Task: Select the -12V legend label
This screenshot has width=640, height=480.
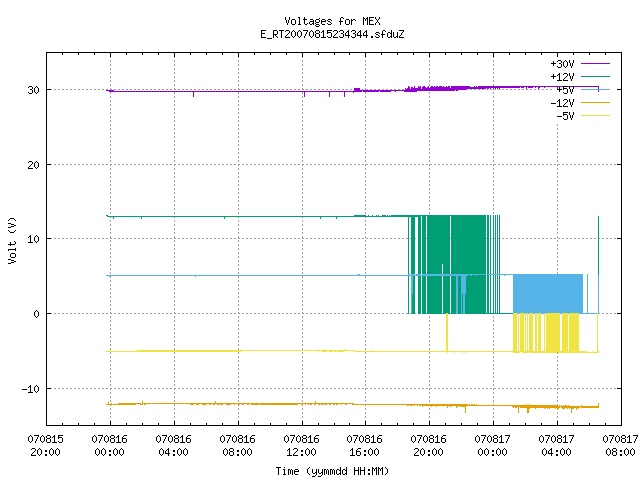Action: coord(562,103)
